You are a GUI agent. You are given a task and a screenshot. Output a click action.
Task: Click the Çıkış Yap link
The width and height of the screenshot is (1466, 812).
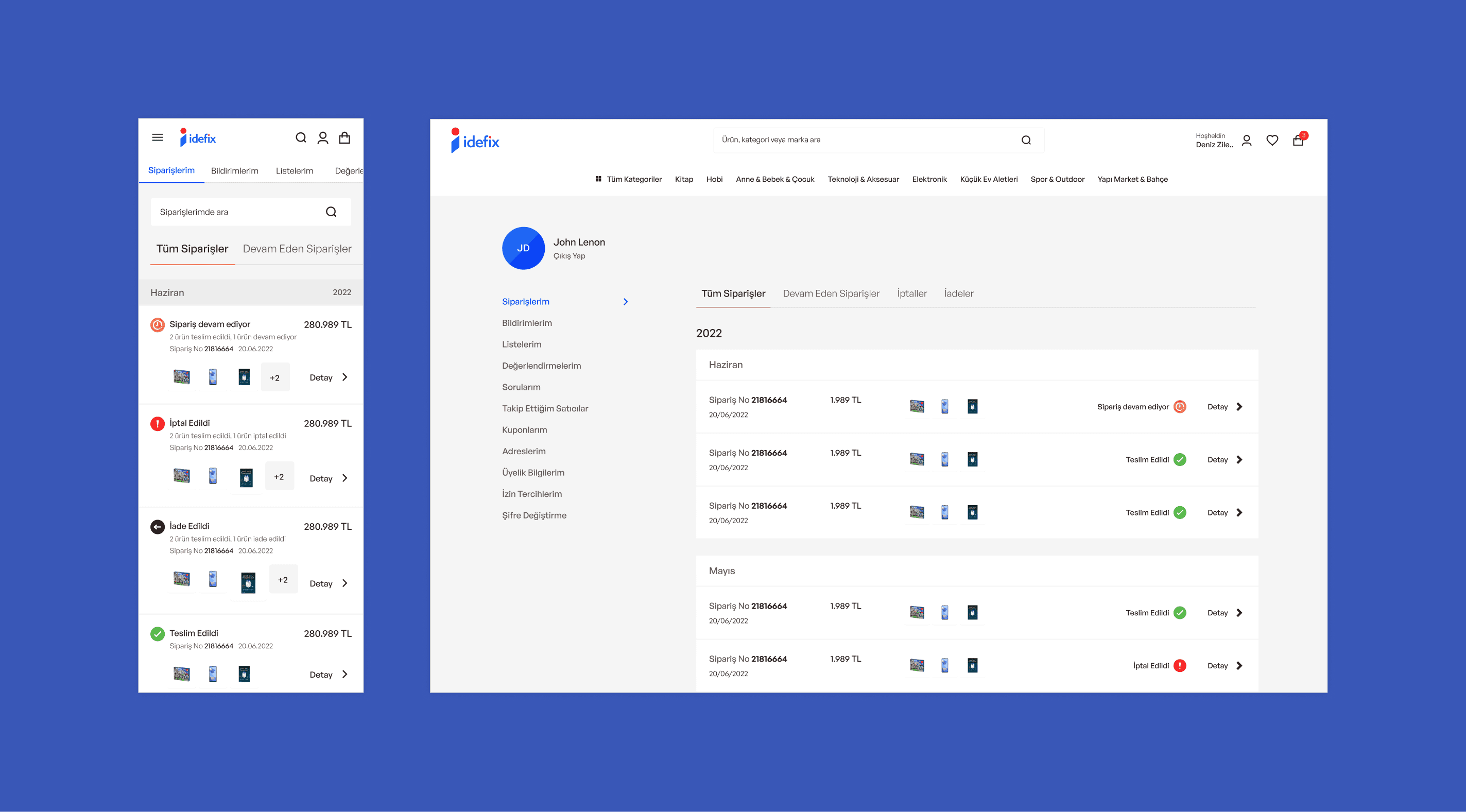click(569, 256)
